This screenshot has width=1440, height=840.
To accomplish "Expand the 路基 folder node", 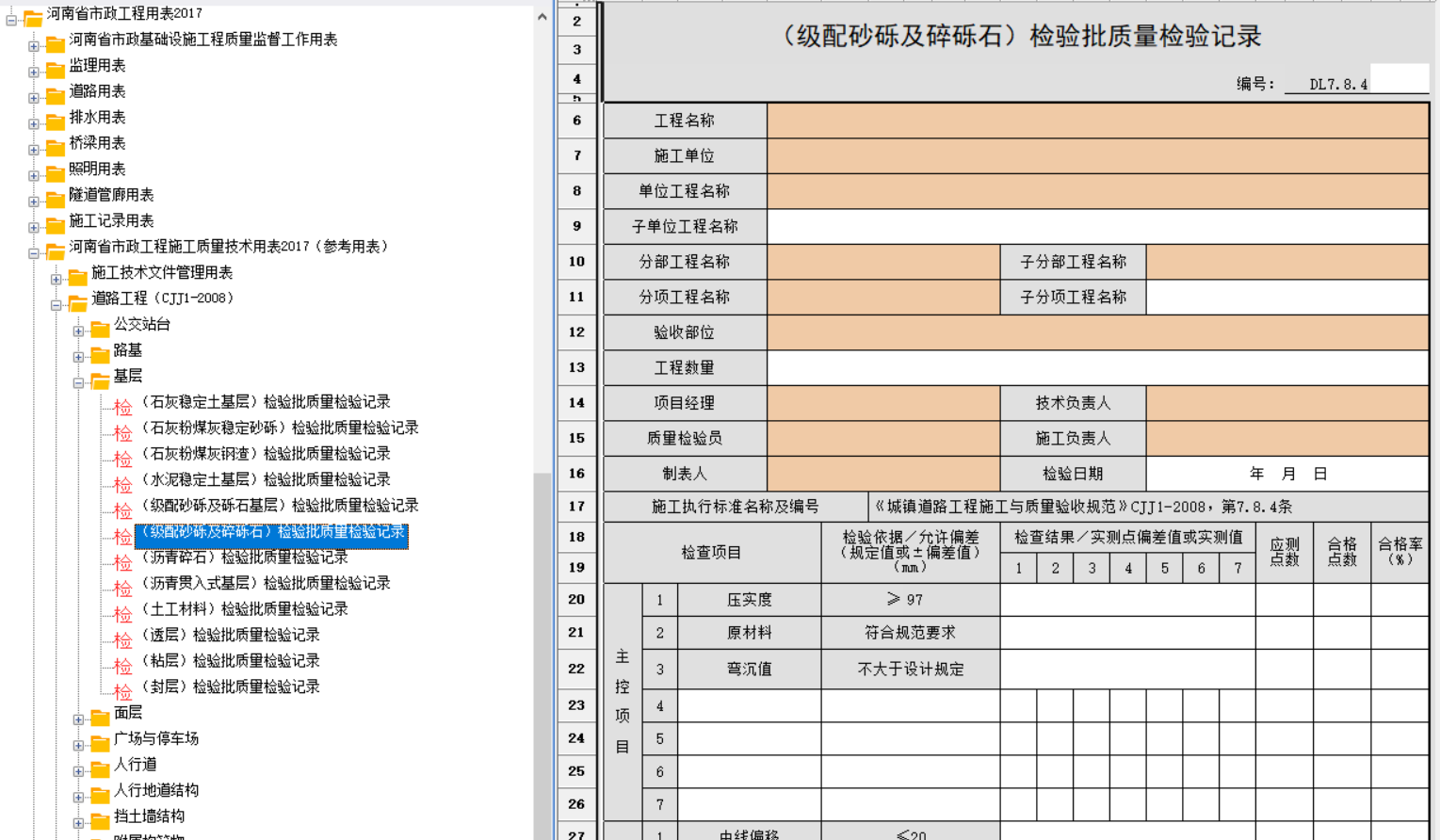I will (79, 357).
